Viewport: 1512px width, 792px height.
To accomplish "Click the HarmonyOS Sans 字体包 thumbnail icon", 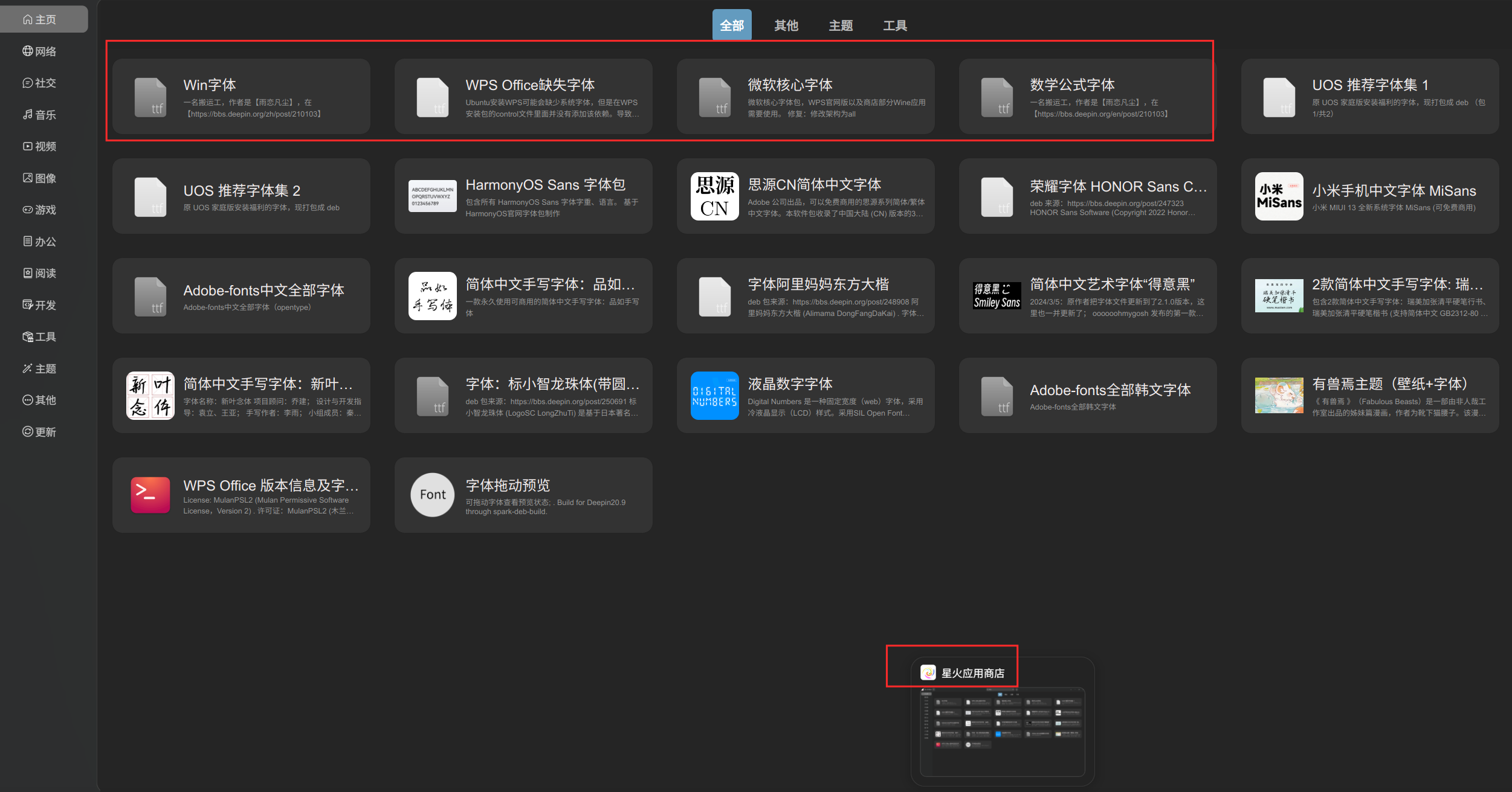I will tap(433, 196).
